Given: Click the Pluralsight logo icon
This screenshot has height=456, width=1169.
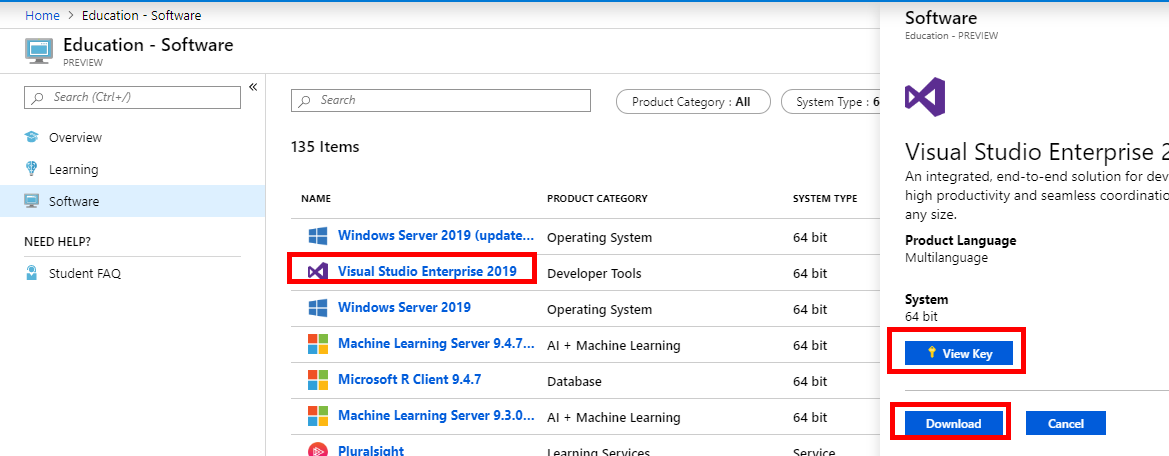Looking at the screenshot, I should [x=318, y=451].
